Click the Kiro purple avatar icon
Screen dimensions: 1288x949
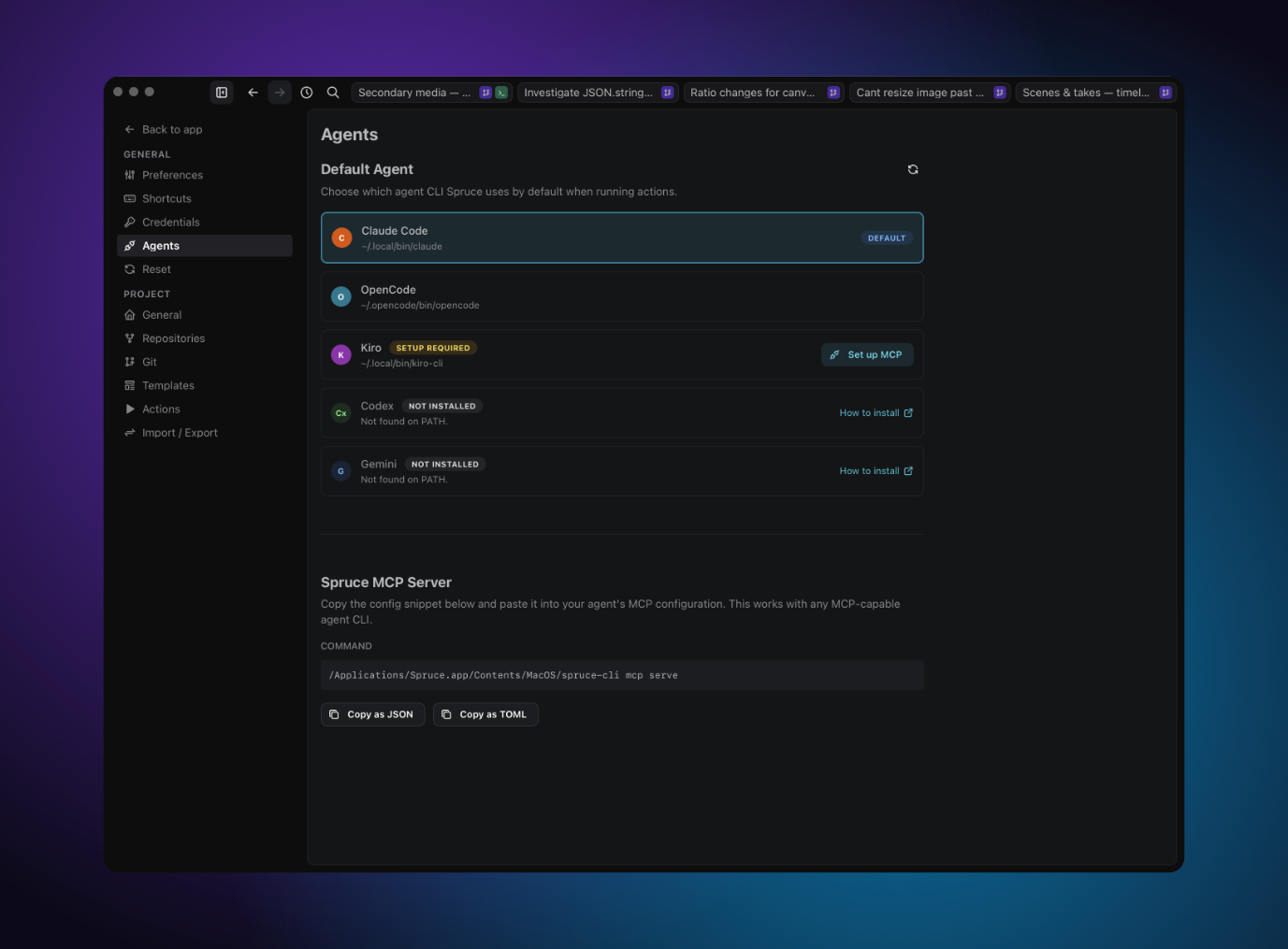[340, 354]
